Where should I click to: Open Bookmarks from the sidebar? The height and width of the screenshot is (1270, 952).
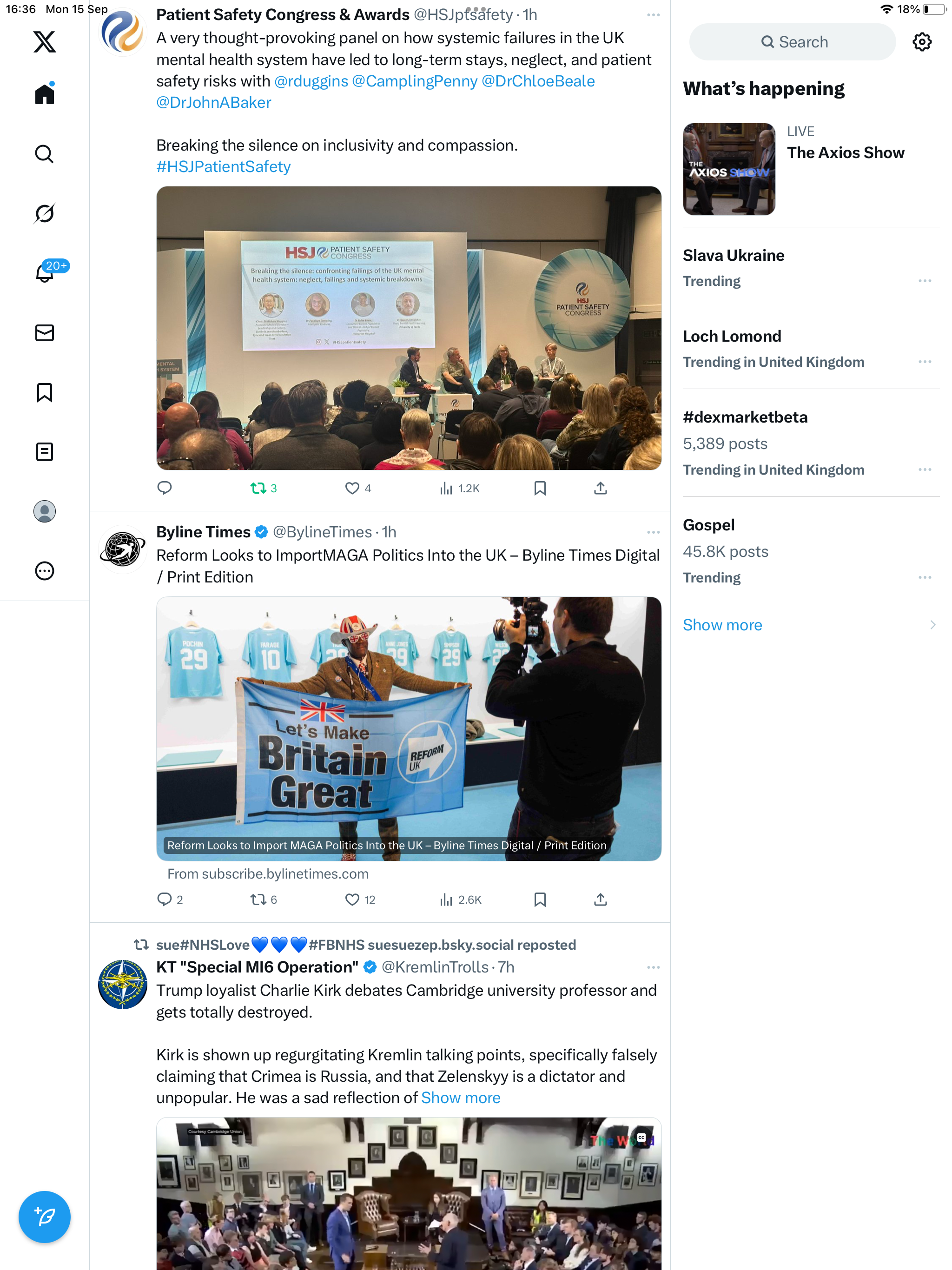(44, 392)
